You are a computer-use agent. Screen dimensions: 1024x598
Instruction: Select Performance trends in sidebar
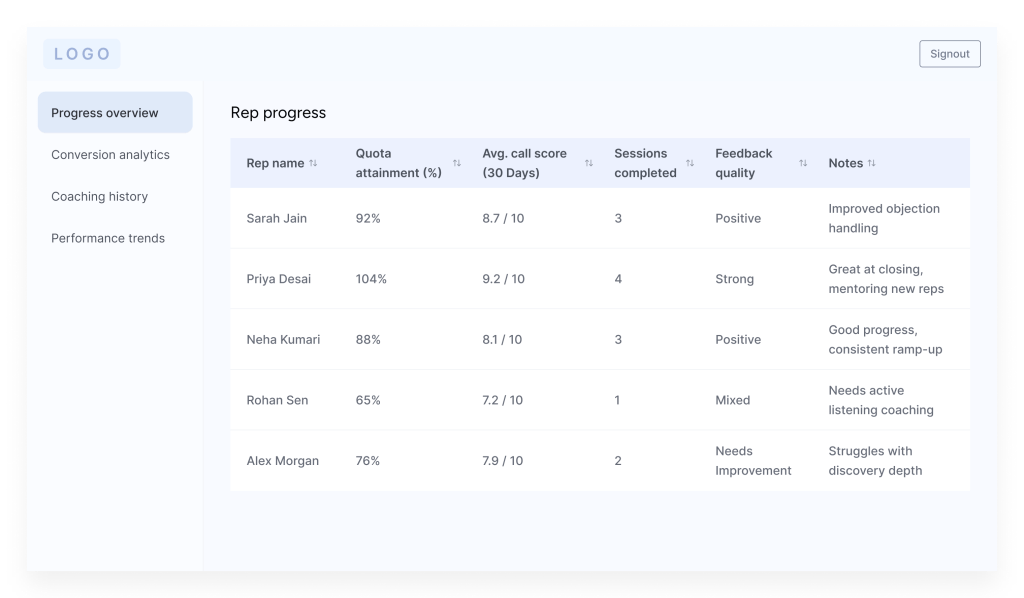108,239
